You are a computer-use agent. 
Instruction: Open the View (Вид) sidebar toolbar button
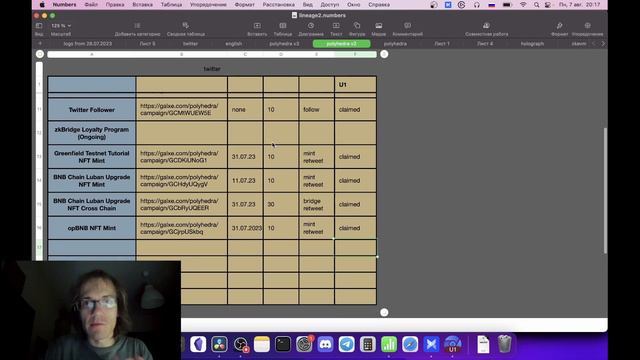(39, 26)
